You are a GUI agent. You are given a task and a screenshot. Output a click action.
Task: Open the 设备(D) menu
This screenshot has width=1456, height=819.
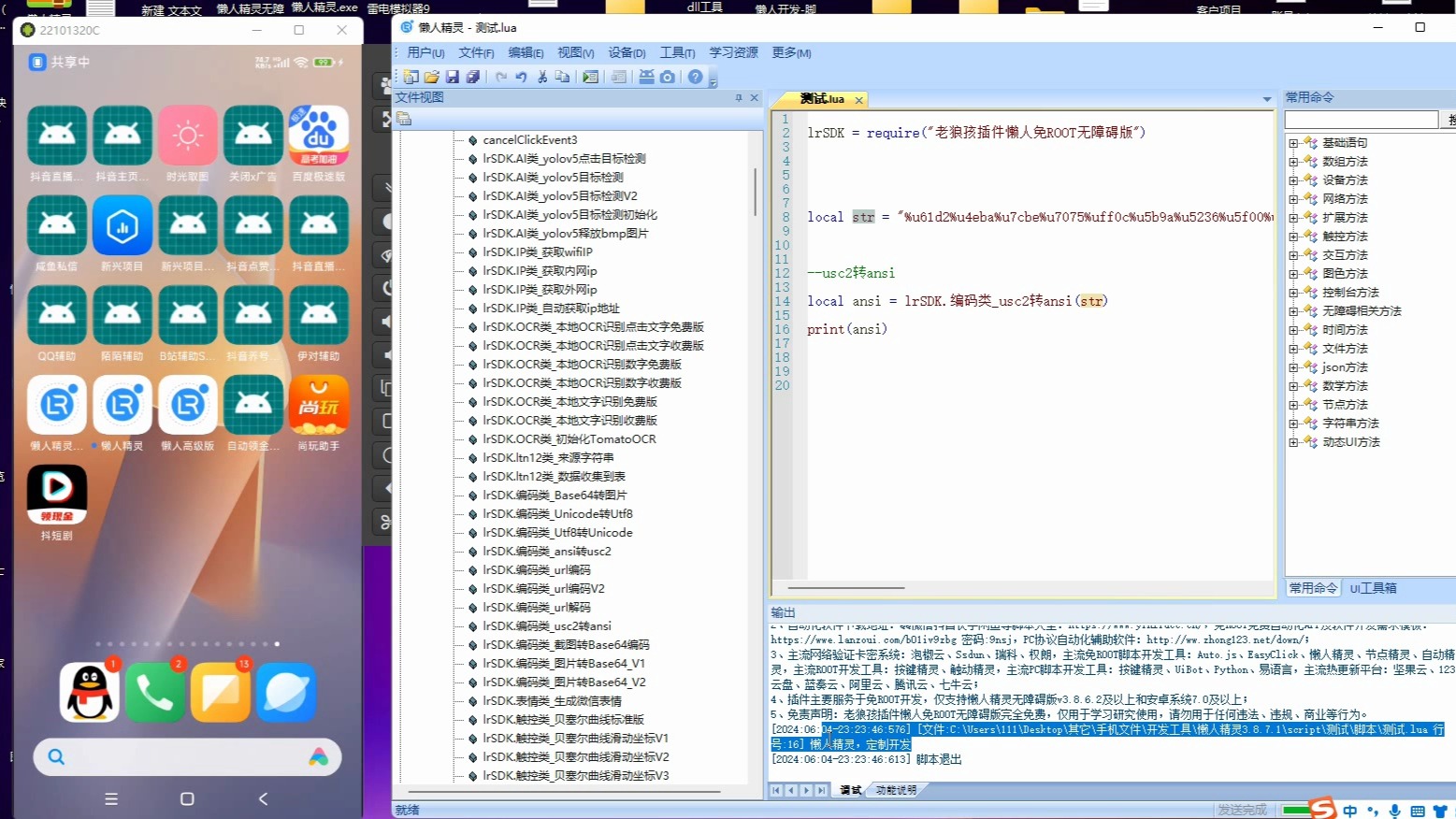click(627, 53)
